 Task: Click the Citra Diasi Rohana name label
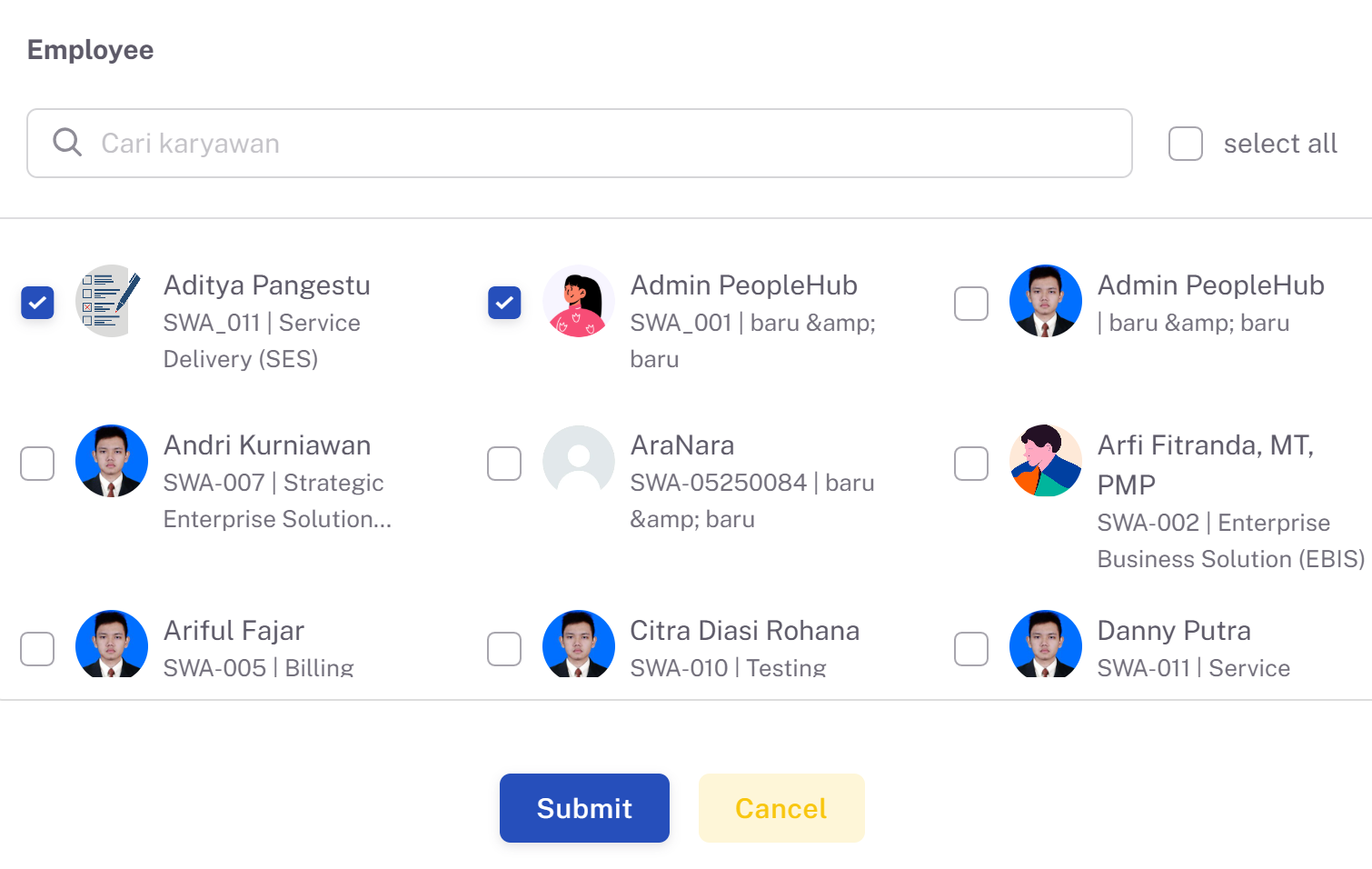tap(745, 630)
